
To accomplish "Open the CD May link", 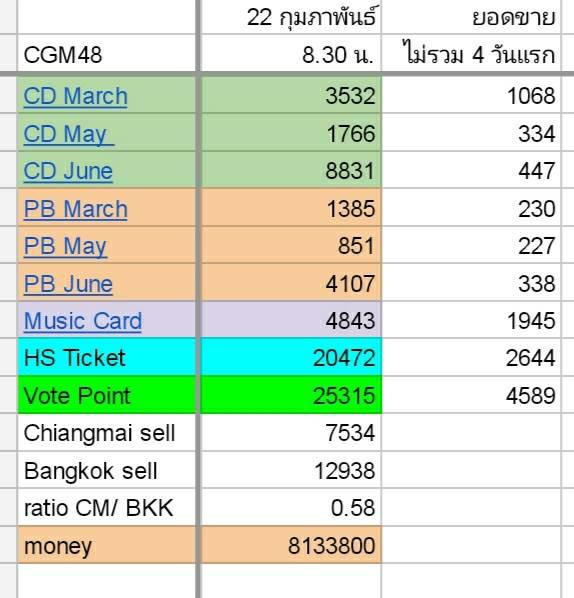I will click(x=69, y=134).
